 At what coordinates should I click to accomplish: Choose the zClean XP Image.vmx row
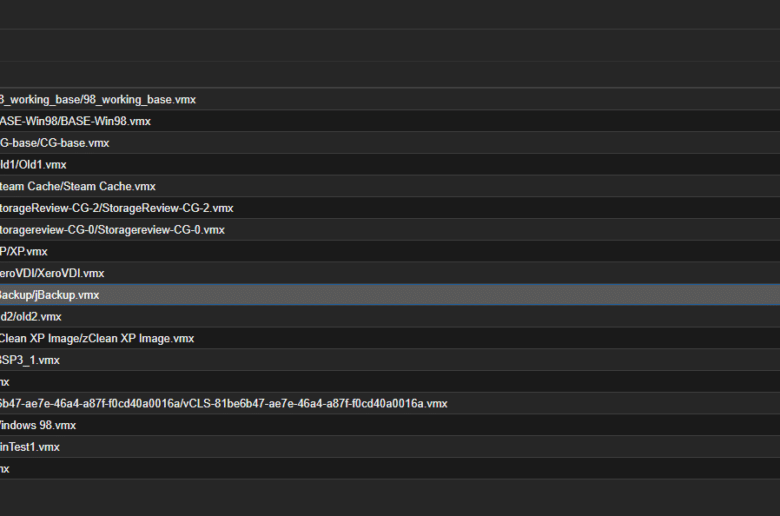(390, 338)
